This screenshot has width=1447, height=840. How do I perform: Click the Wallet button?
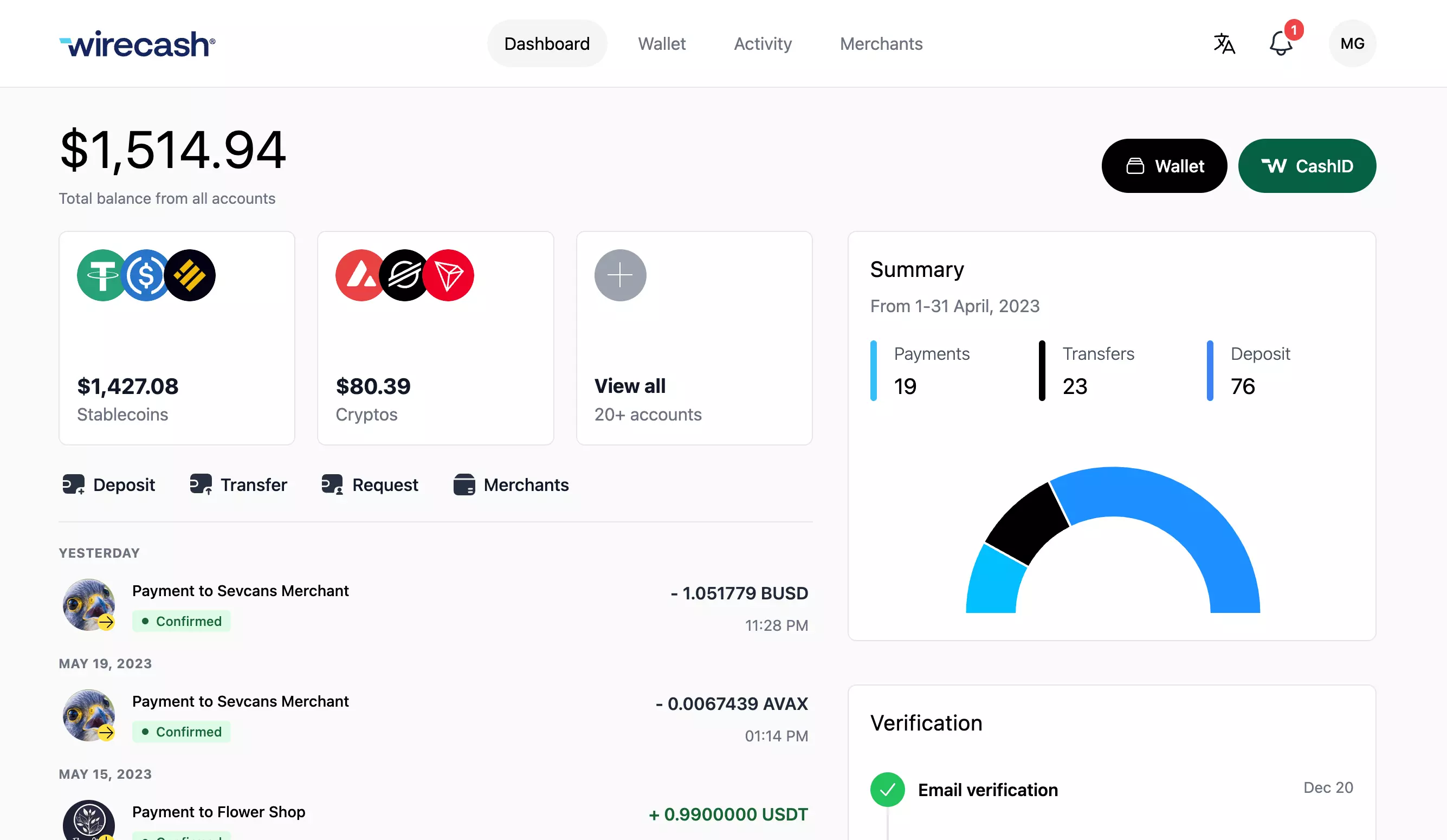[x=1164, y=166]
